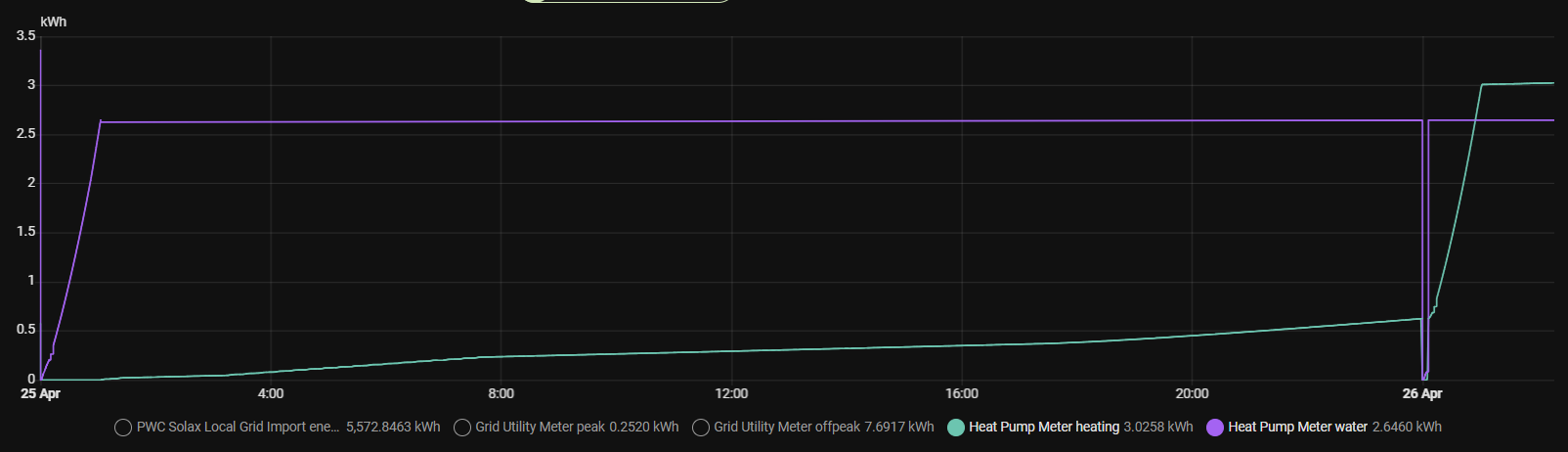Screen dimensions: 1568x452
Task: Click the 8:00 time axis label
Action: click(x=501, y=394)
